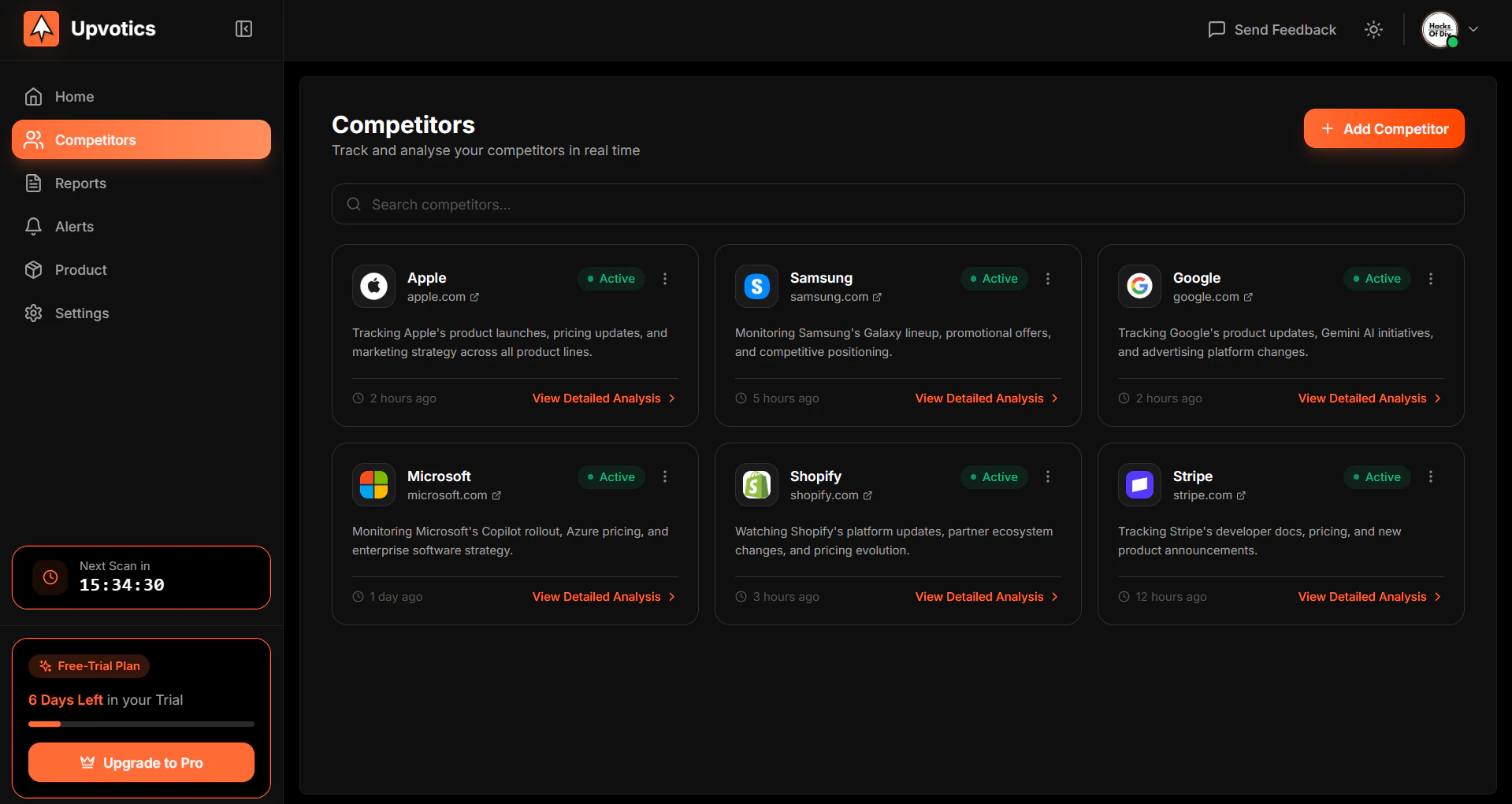Open the Alerts bell icon

click(x=33, y=226)
